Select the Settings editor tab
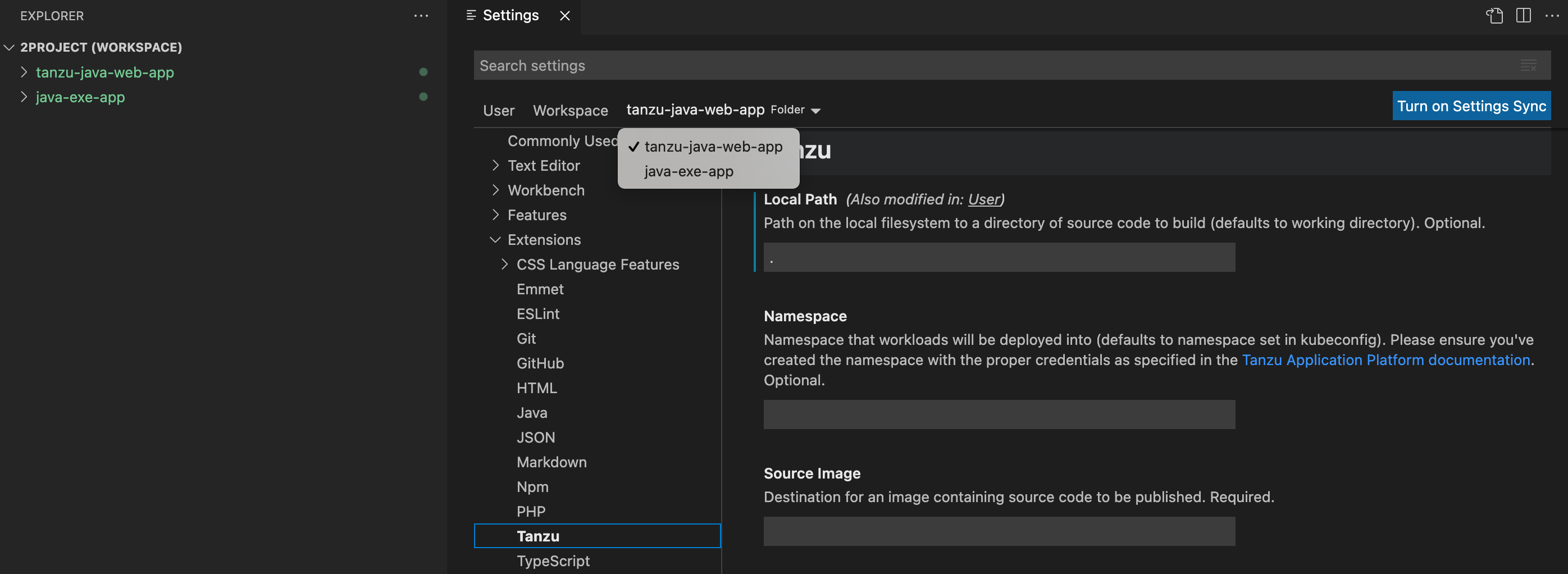 click(x=510, y=16)
